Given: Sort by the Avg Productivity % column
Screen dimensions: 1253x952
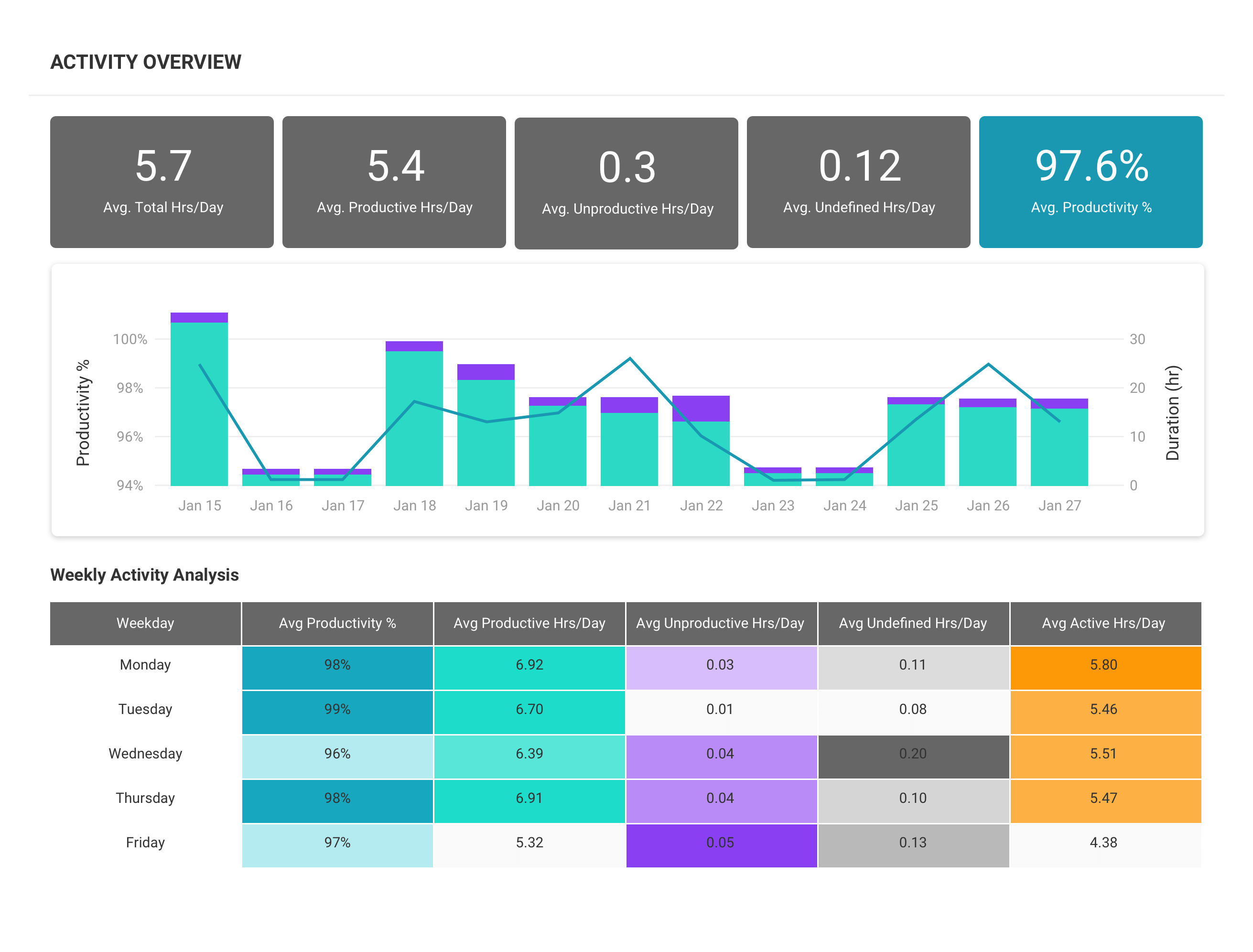Looking at the screenshot, I should 337,623.
